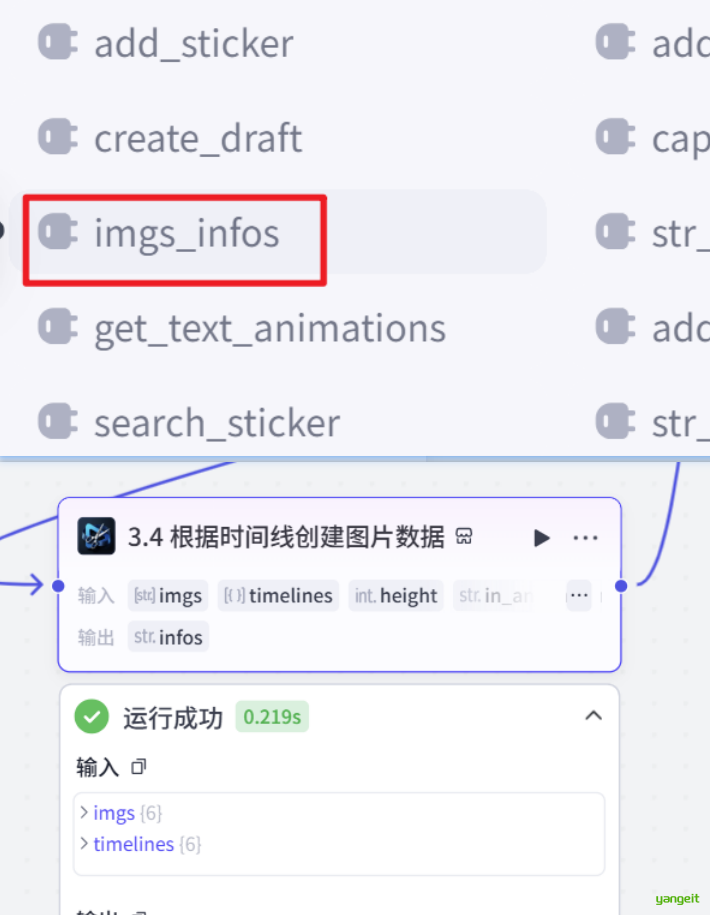Click the plug icon beside add_sticker

[x=58, y=42]
